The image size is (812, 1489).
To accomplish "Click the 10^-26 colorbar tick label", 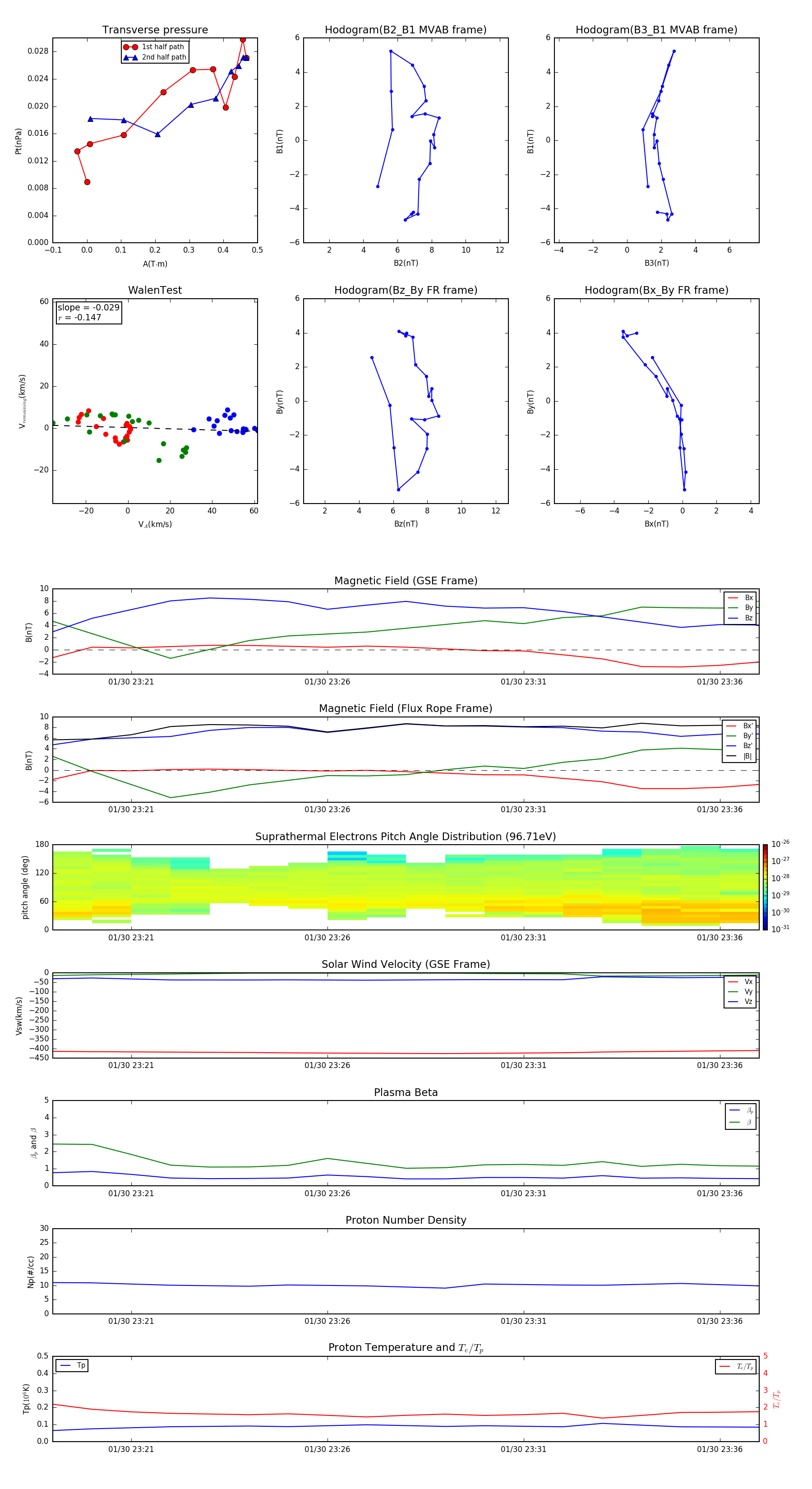I will pyautogui.click(x=780, y=844).
